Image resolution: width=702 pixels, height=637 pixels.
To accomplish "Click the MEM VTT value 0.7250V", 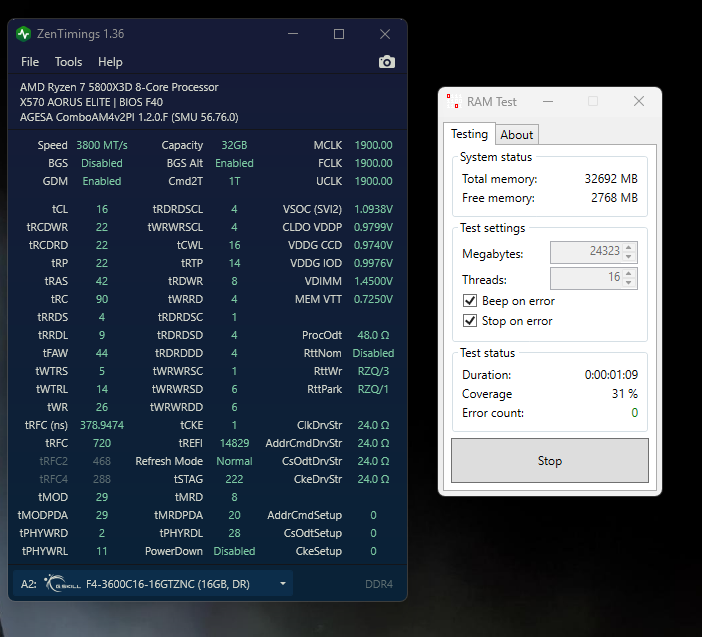I will point(373,299).
